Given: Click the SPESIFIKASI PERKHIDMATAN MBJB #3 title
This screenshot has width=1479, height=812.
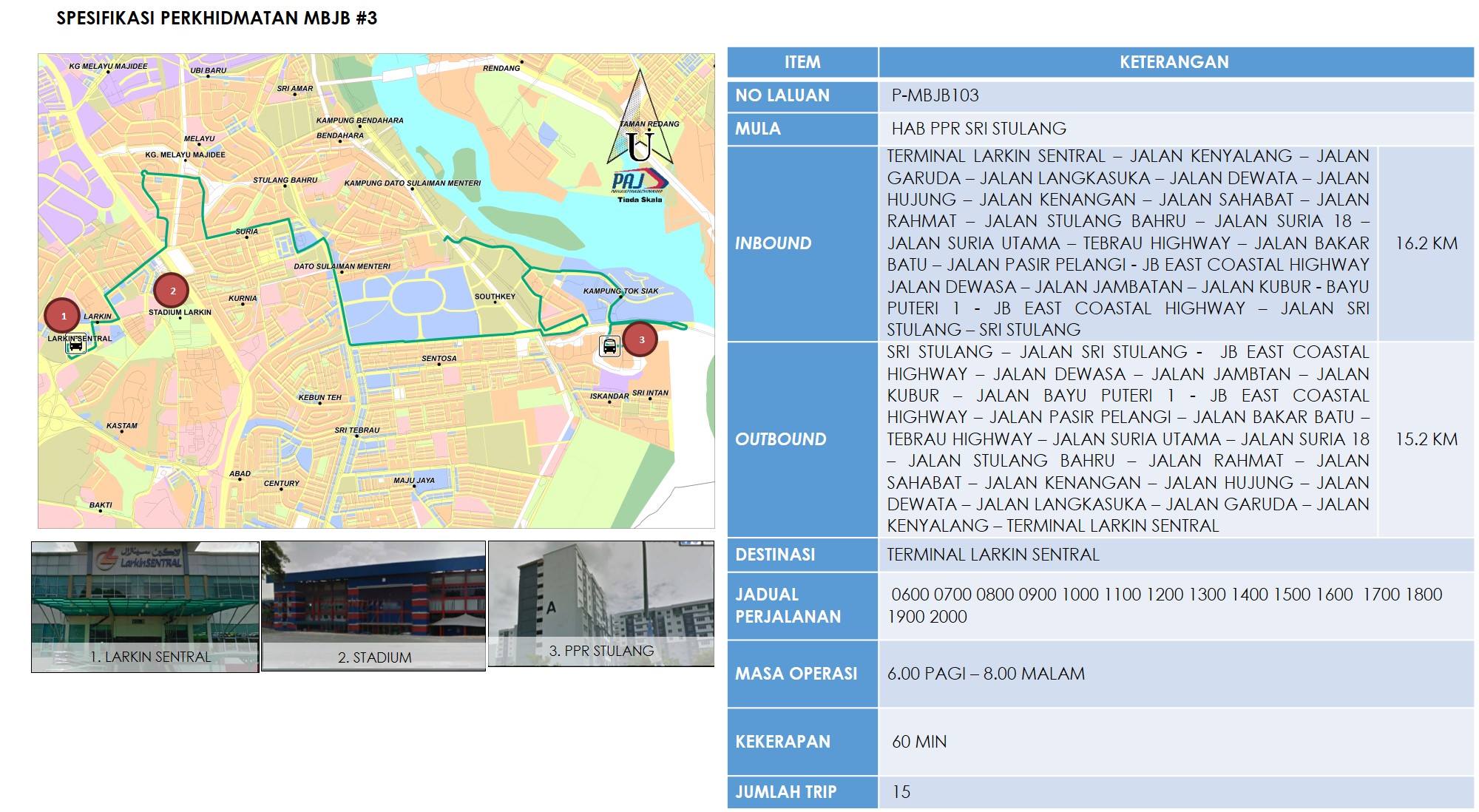Looking at the screenshot, I should (217, 18).
